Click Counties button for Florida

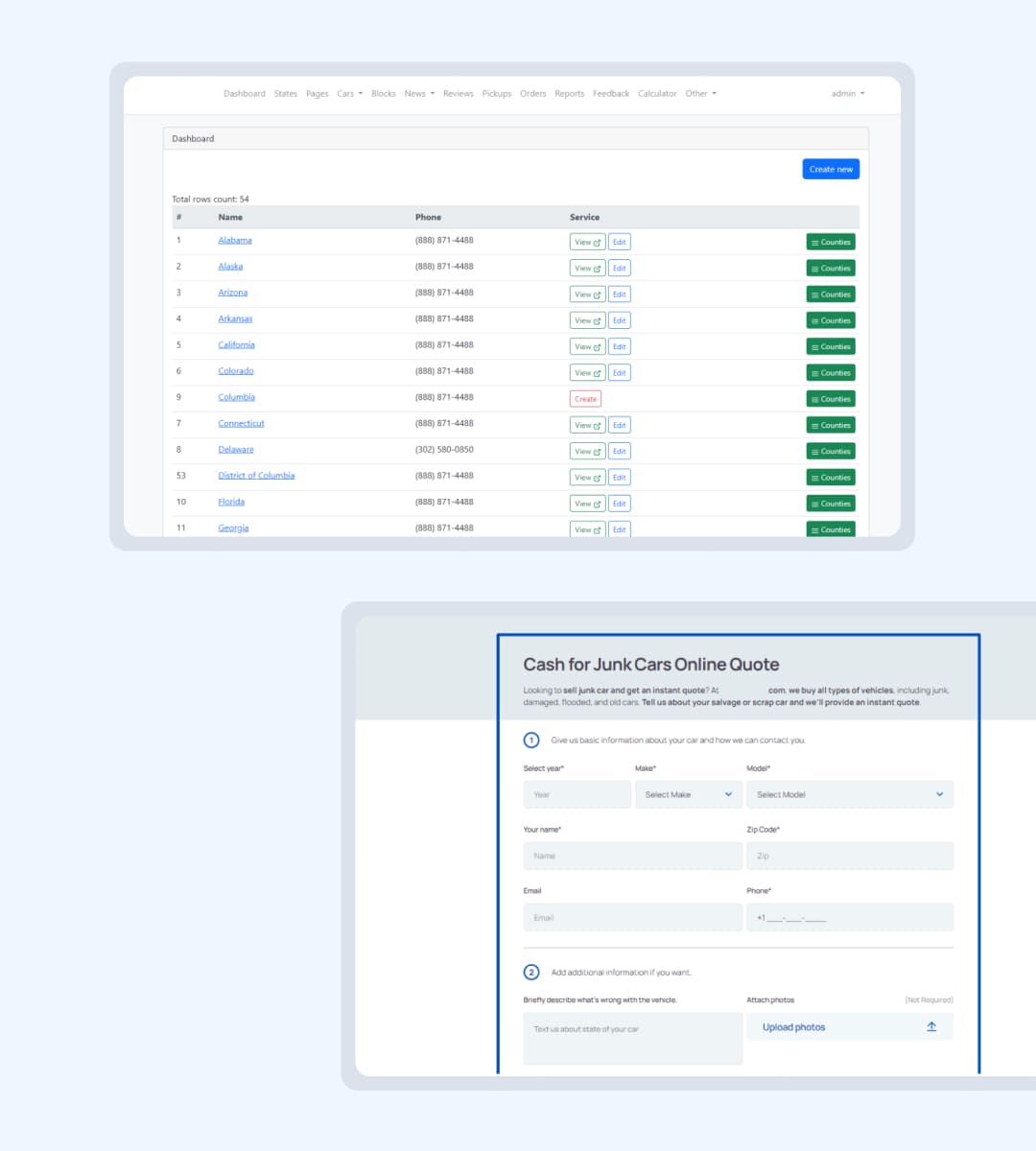[830, 504]
